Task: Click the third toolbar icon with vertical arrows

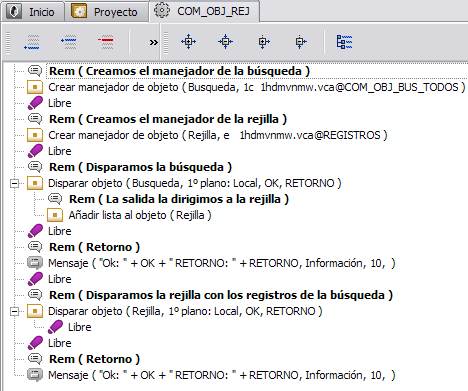Action: coord(263,42)
